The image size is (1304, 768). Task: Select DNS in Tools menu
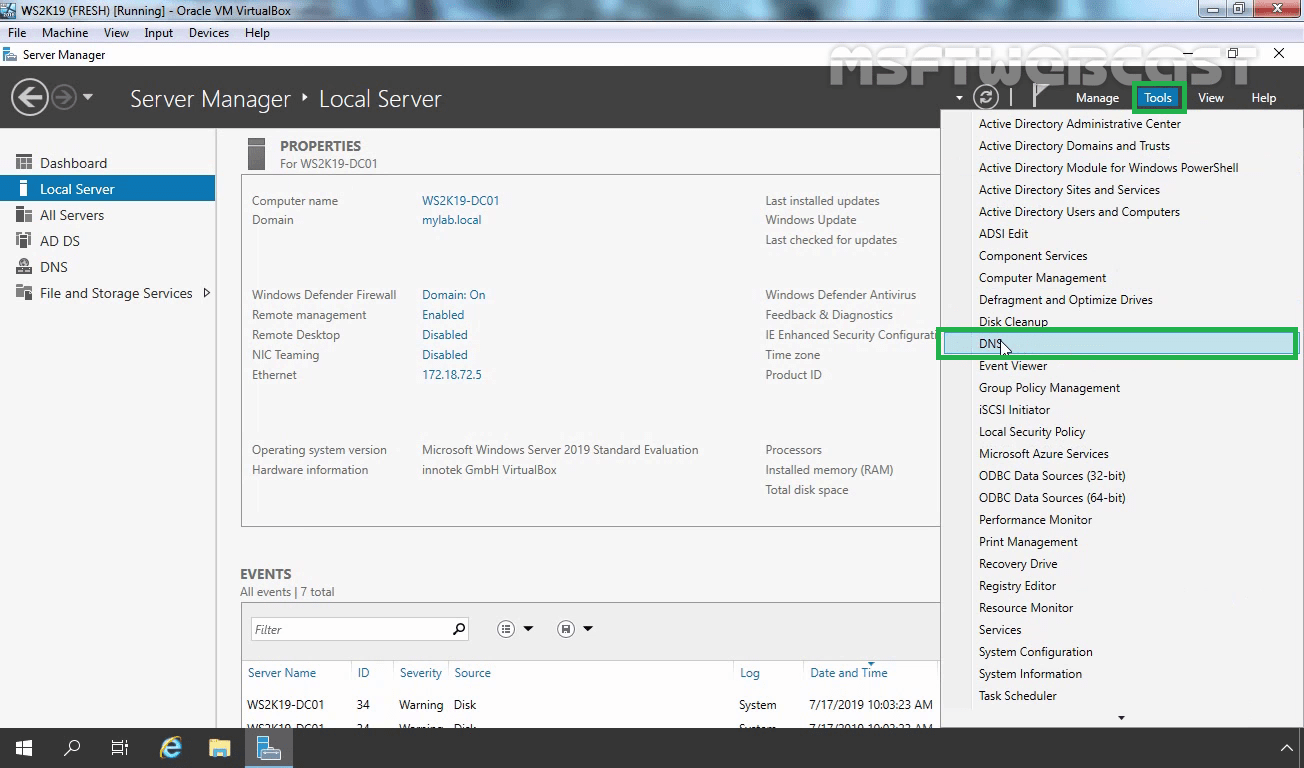click(x=1119, y=344)
